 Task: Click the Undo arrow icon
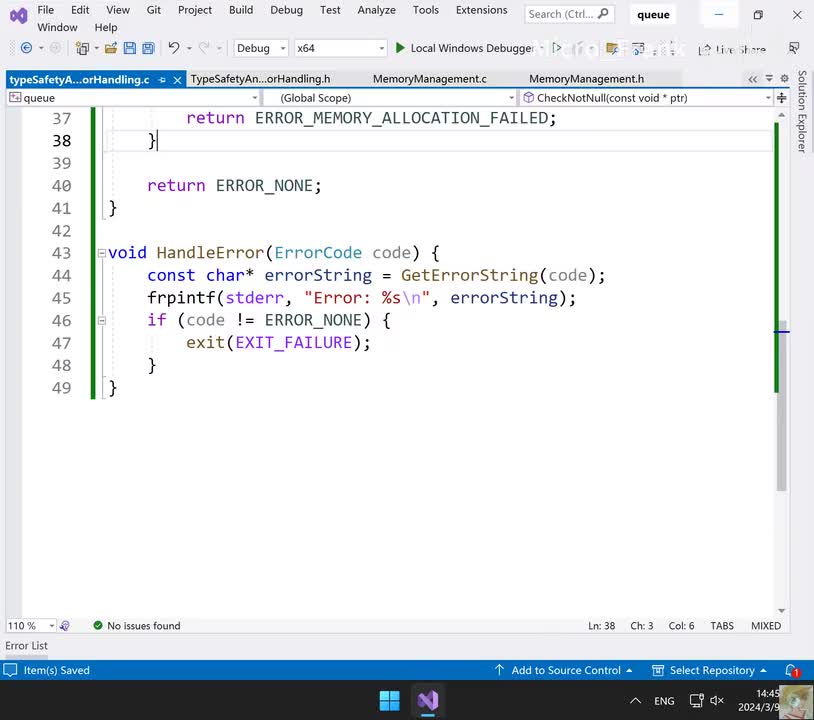click(174, 48)
